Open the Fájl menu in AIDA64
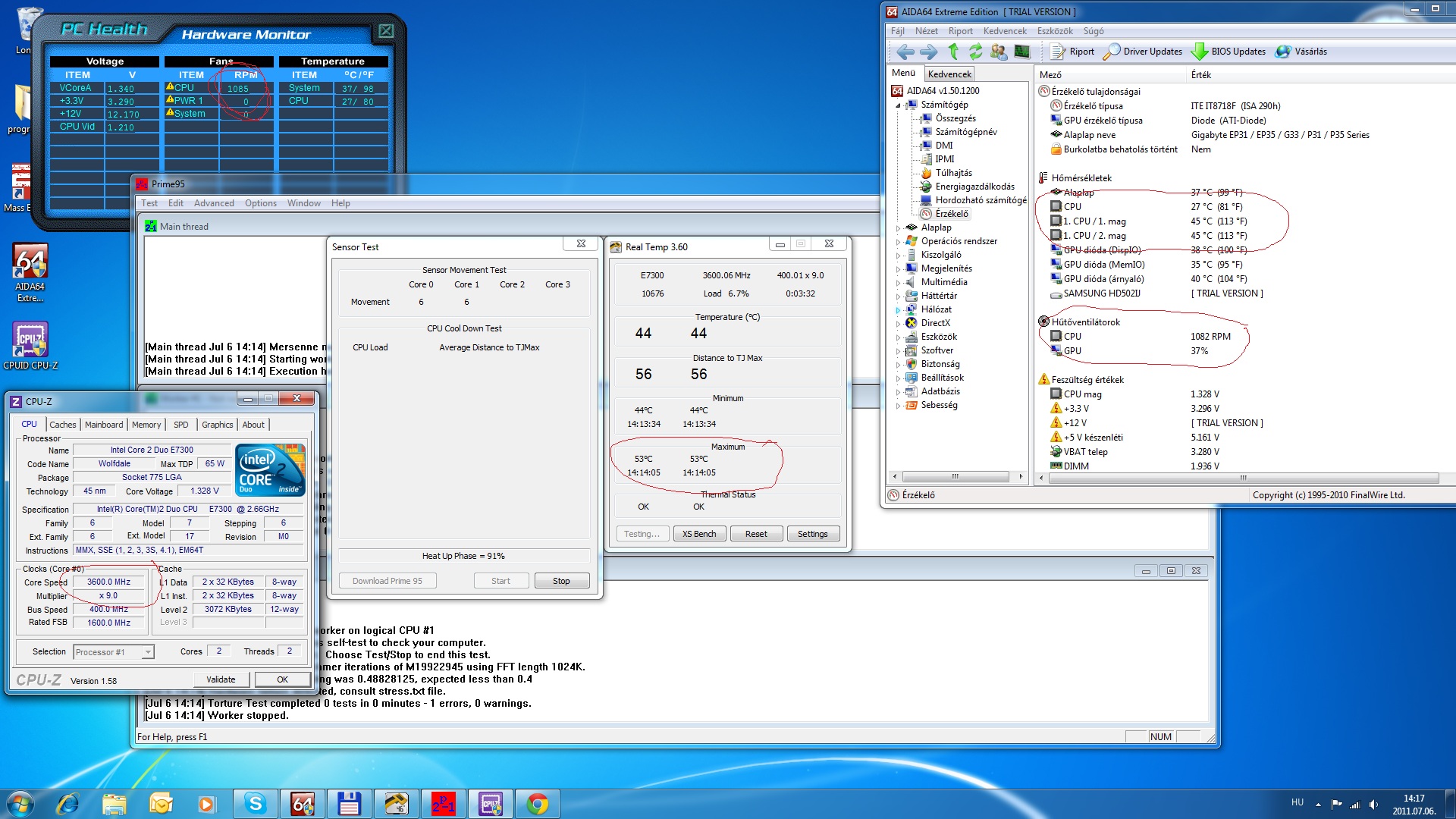Image resolution: width=1456 pixels, height=819 pixels. [x=897, y=31]
